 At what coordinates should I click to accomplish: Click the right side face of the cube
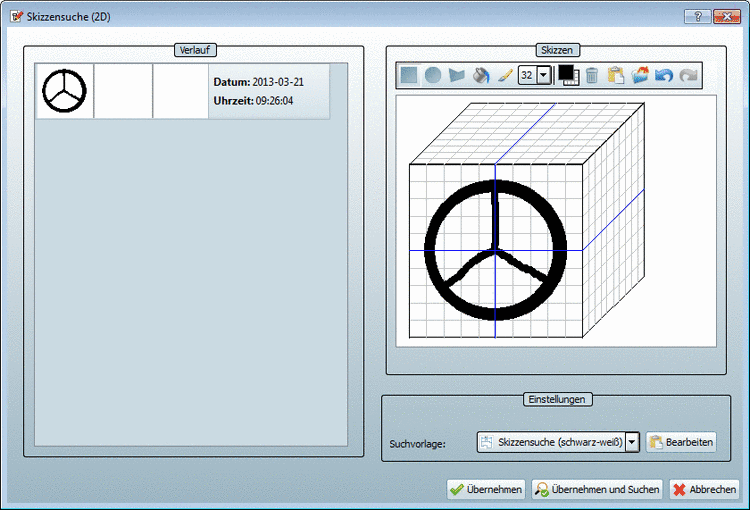coord(613,220)
